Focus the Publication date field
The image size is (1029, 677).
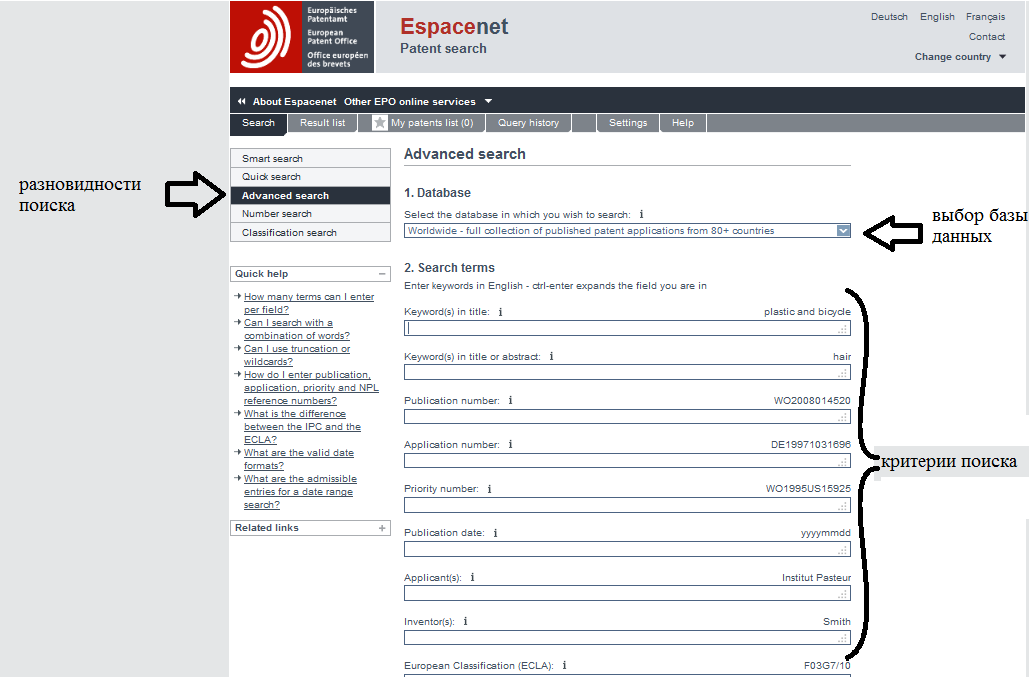627,549
